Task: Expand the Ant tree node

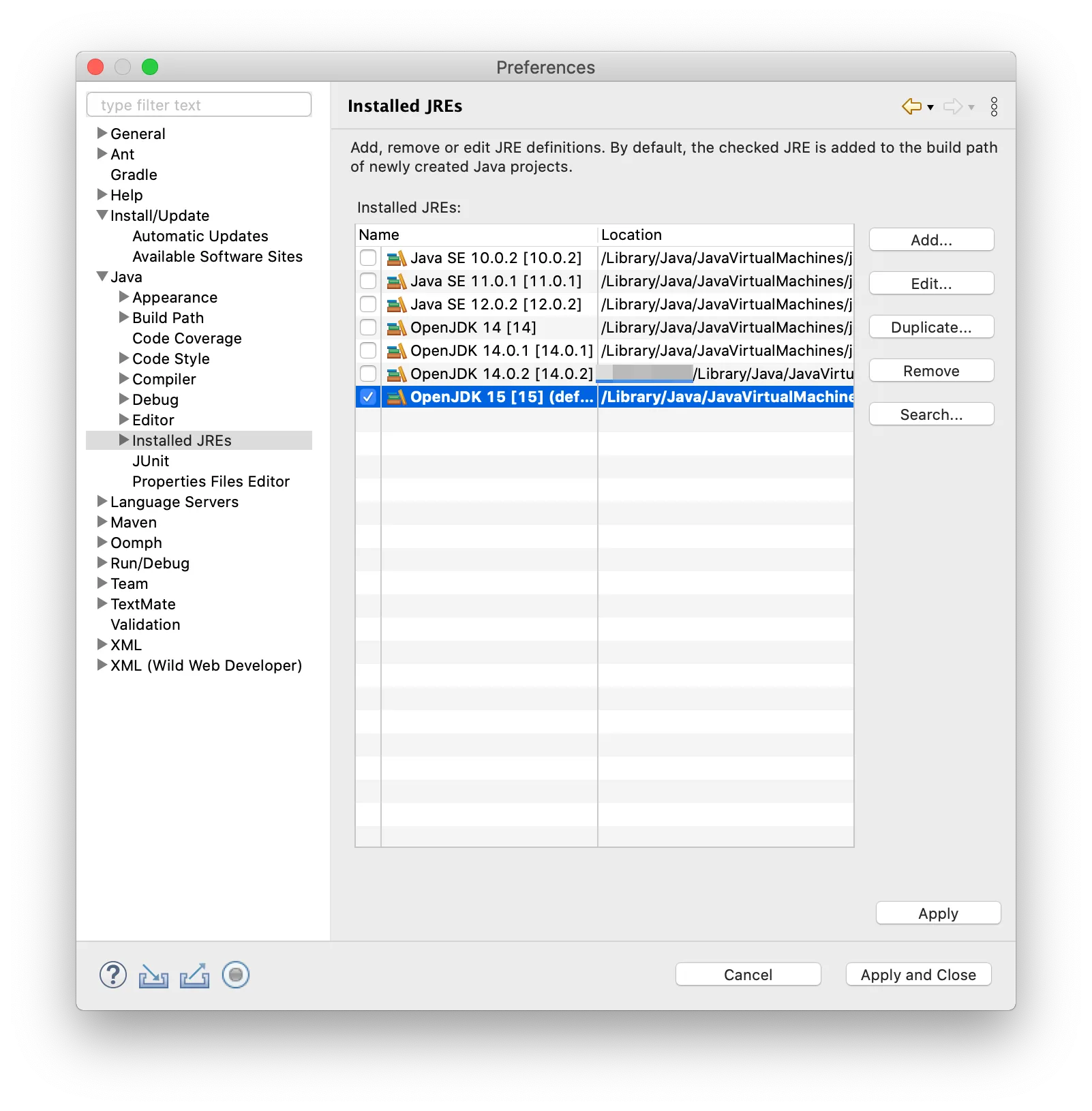Action: 102,153
